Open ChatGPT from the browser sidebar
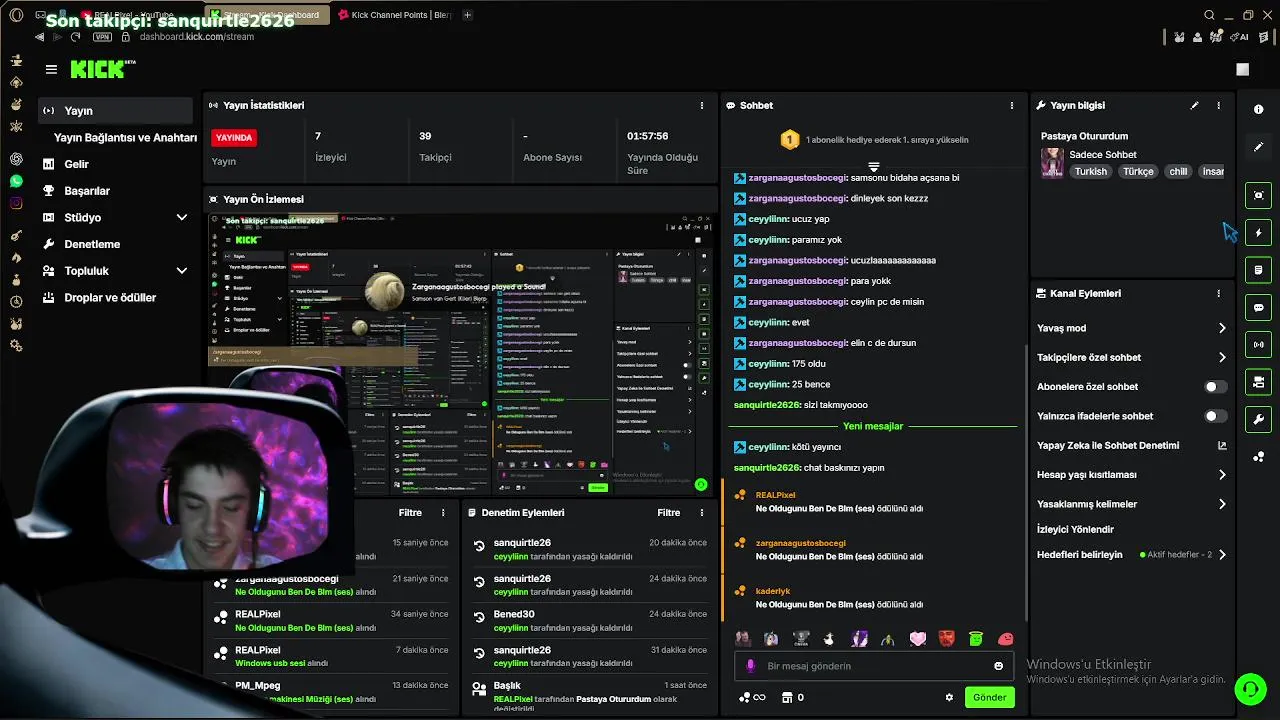Viewport: 1280px width, 720px height. point(16,159)
